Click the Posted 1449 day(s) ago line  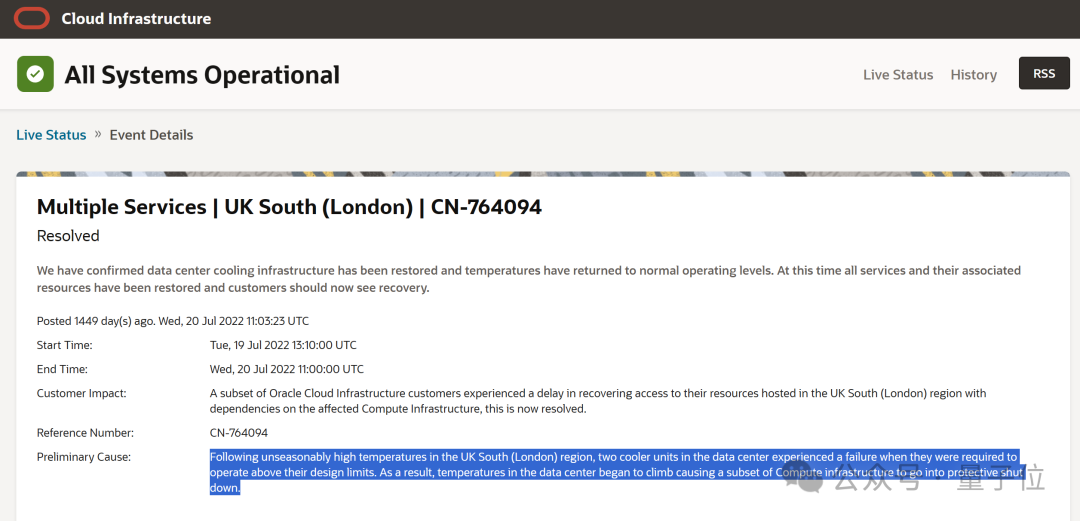pyautogui.click(x=173, y=320)
